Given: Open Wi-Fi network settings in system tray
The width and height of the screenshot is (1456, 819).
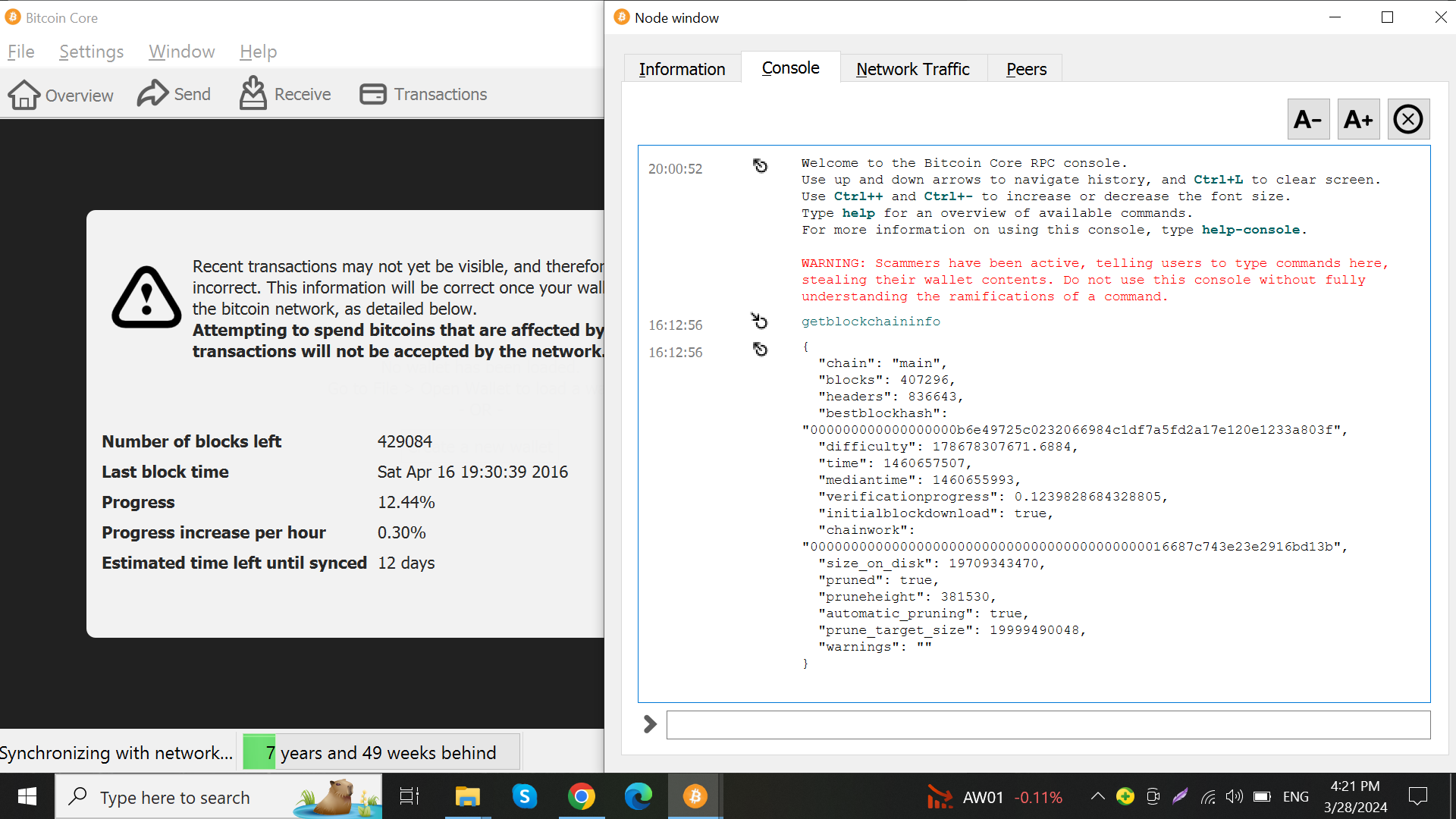Looking at the screenshot, I should (1208, 796).
